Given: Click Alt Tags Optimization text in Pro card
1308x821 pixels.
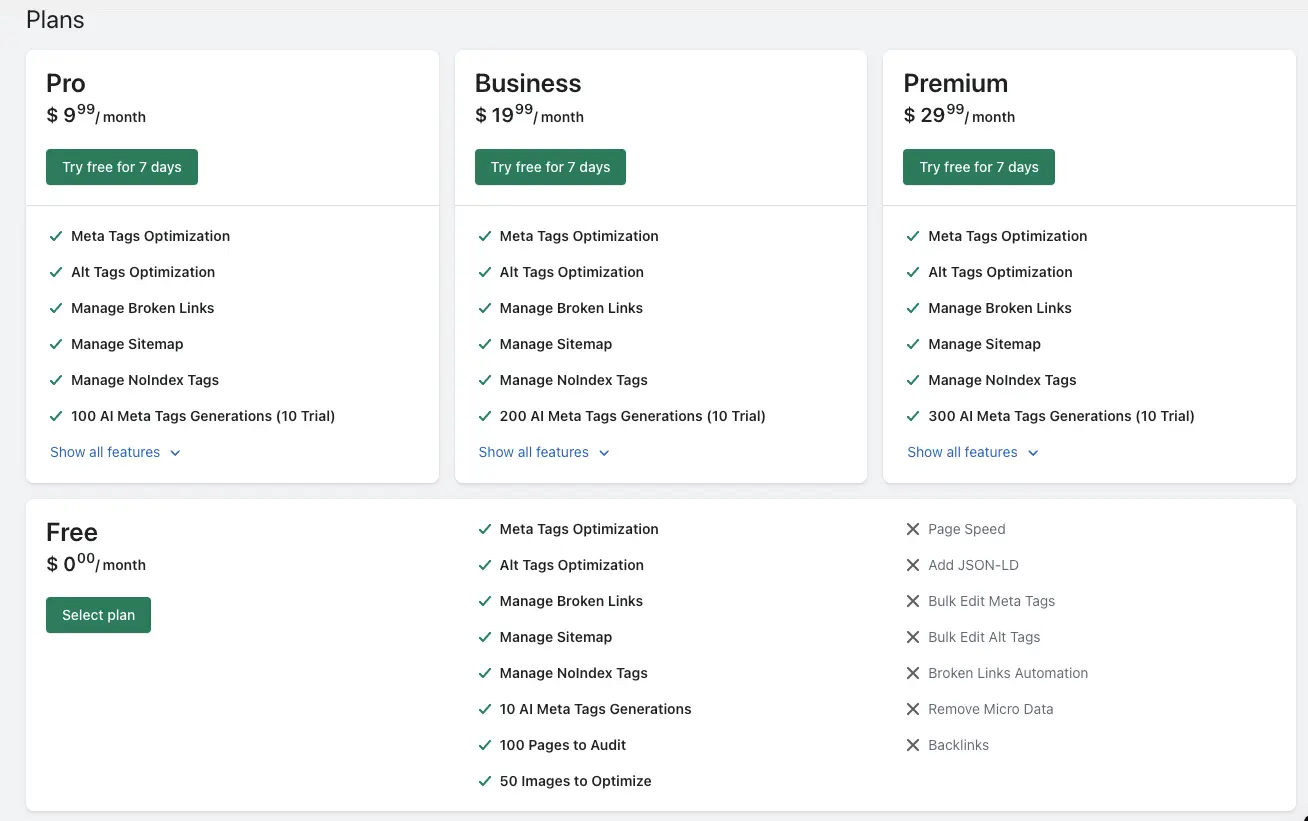Looking at the screenshot, I should pyautogui.click(x=143, y=272).
